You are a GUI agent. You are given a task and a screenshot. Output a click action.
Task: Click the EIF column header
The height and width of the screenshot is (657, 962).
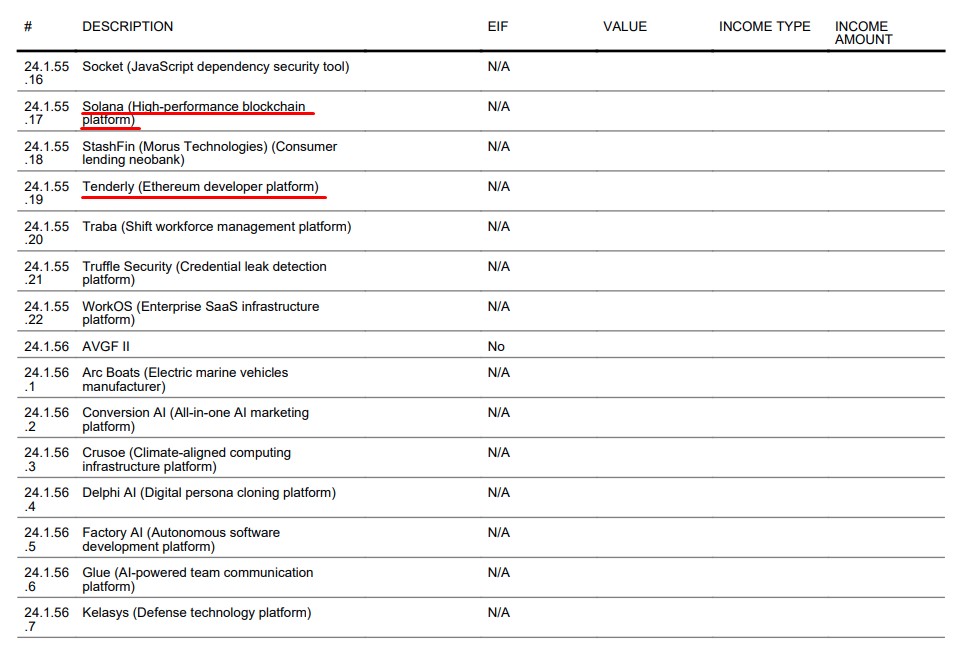[x=498, y=26]
